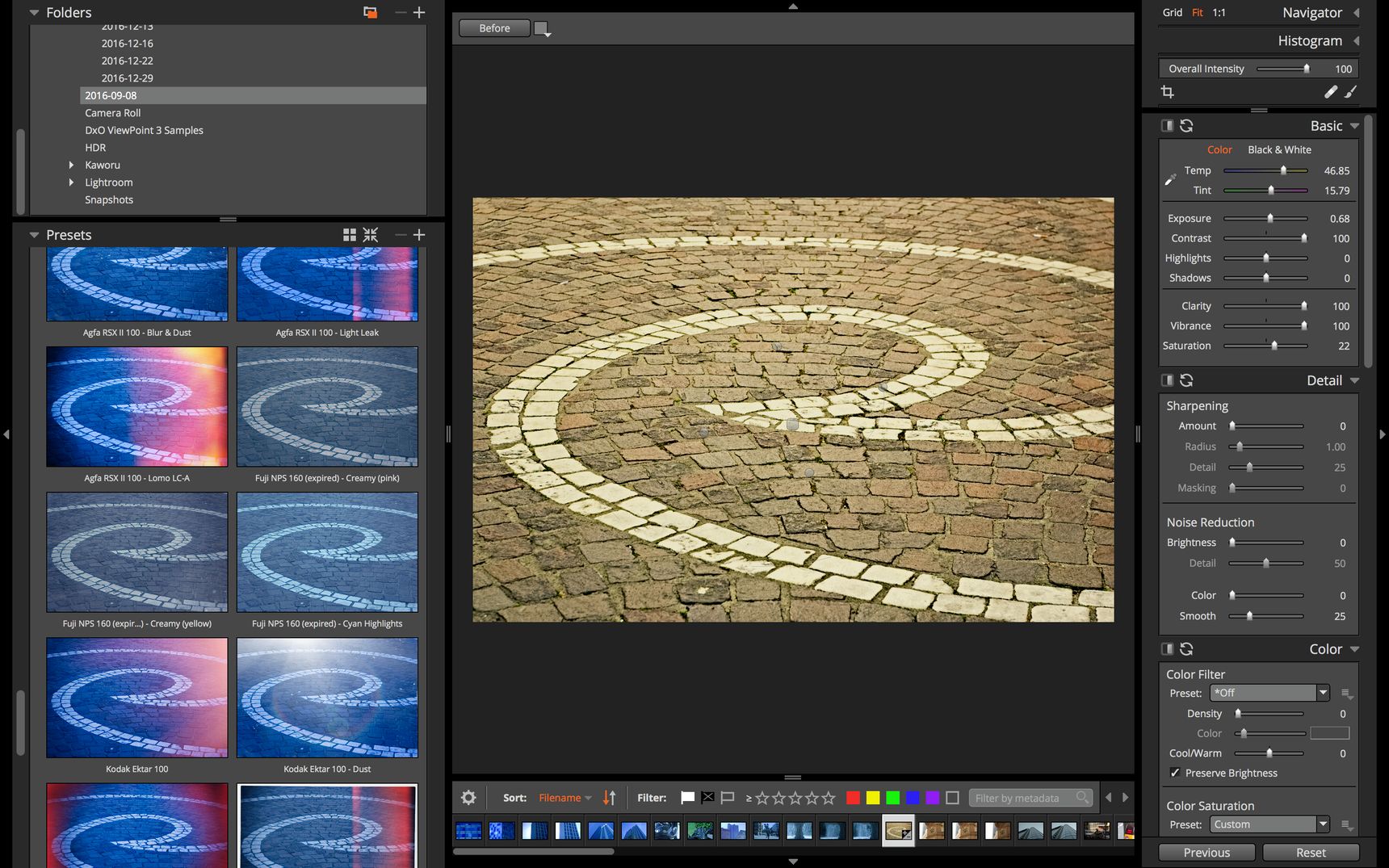Click the Before button

point(494,28)
